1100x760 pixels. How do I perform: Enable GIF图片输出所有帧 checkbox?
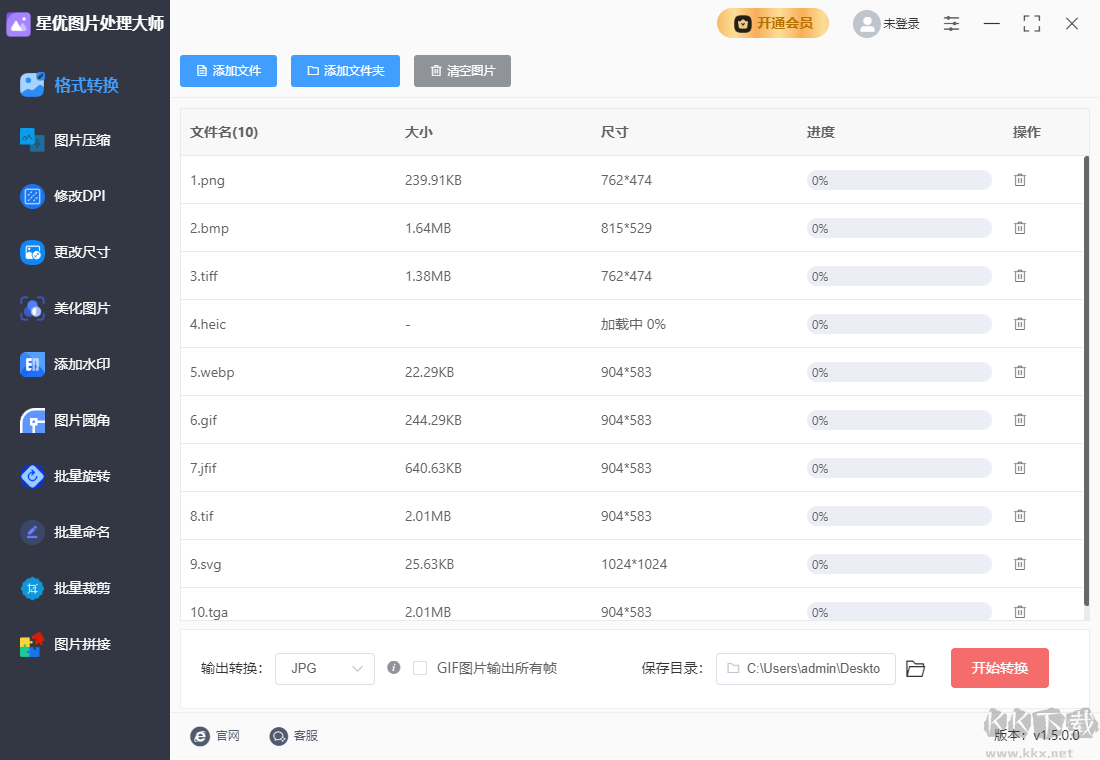[420, 668]
